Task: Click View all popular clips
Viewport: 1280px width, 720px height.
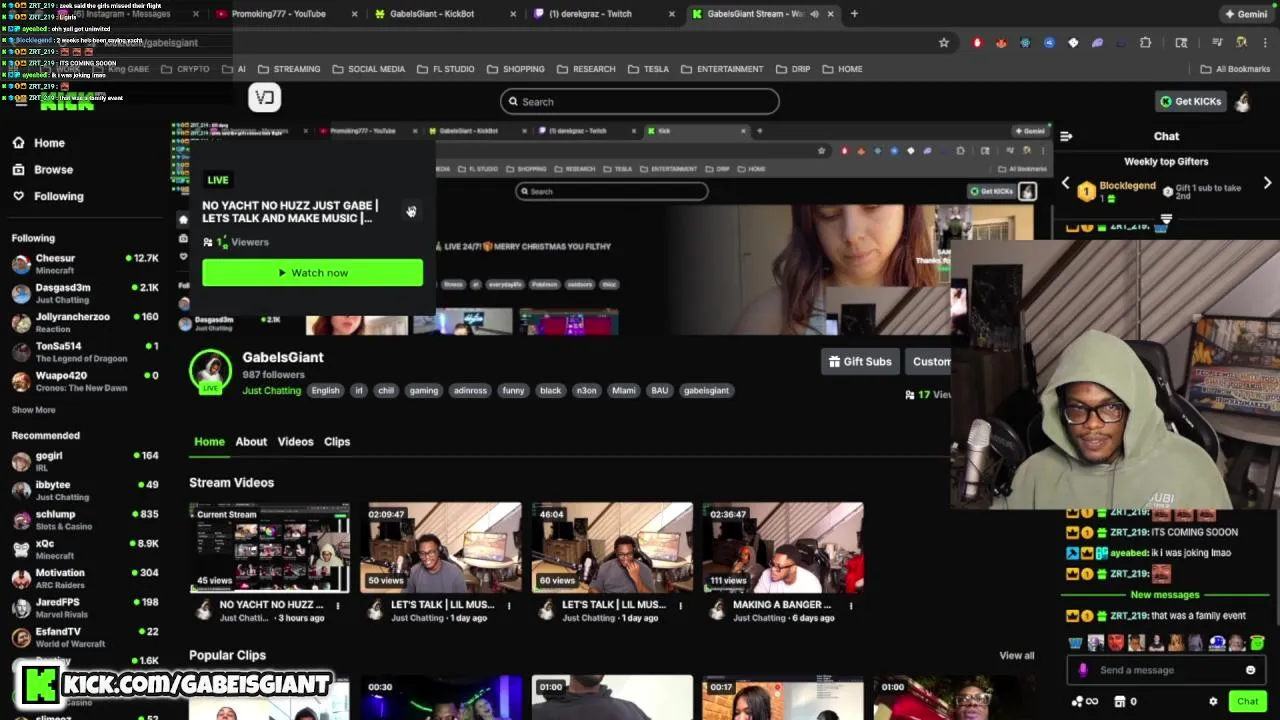Action: pos(1017,656)
